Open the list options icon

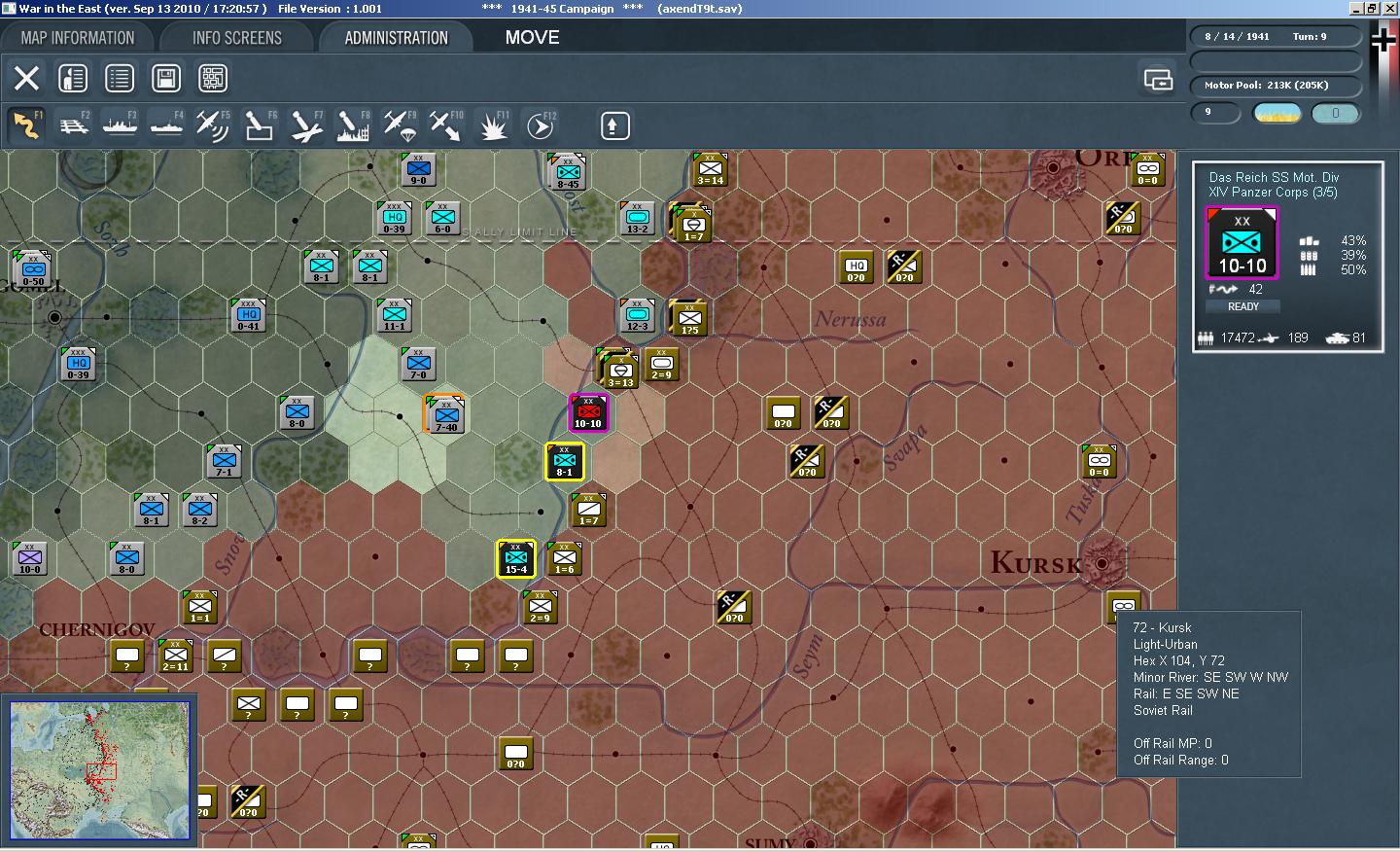(x=120, y=78)
